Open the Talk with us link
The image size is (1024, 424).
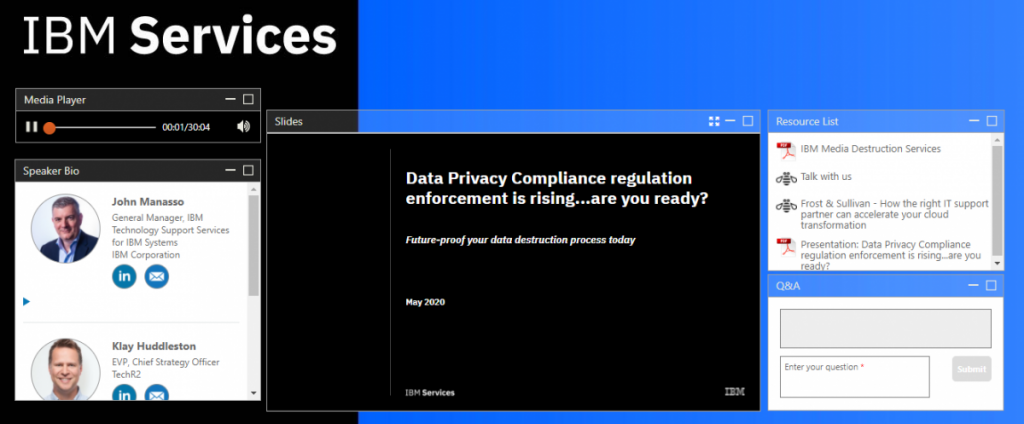(826, 176)
